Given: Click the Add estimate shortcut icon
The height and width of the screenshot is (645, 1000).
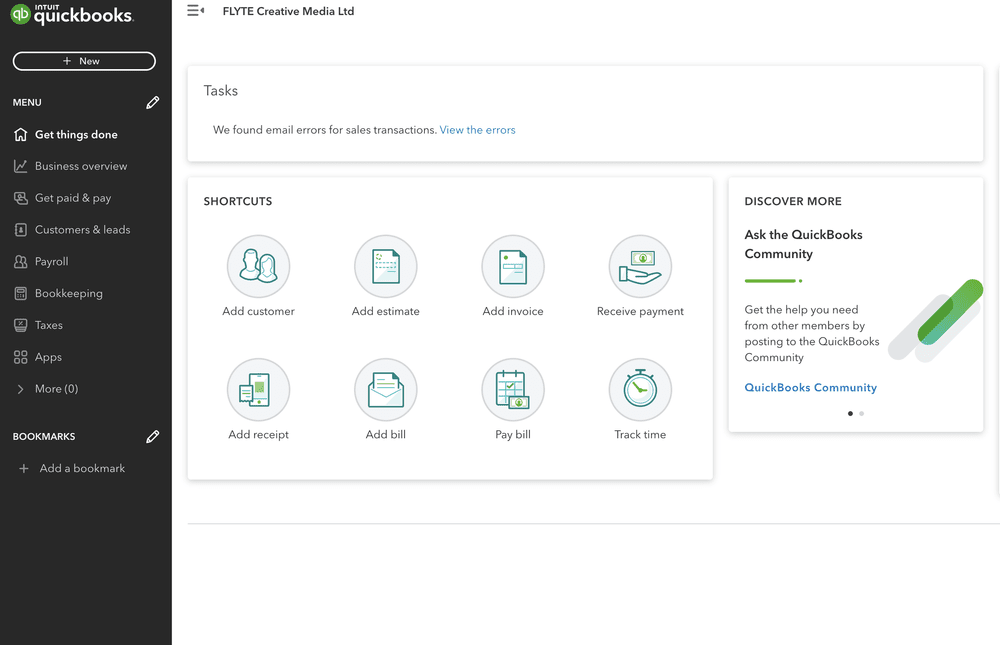Looking at the screenshot, I should click(x=386, y=266).
